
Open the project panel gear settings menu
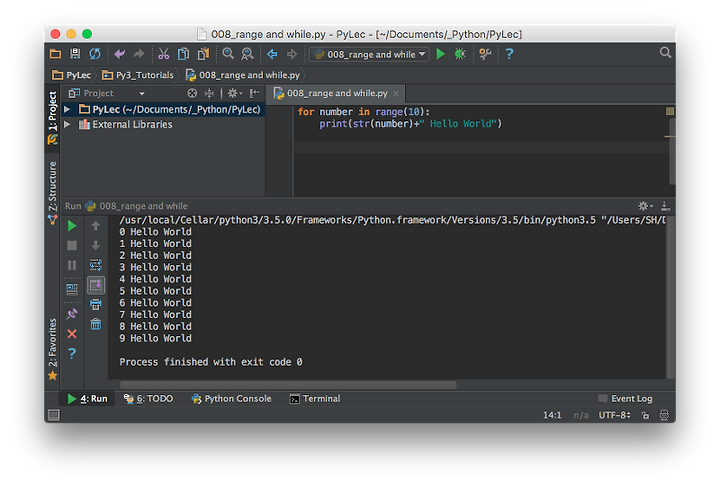[234, 93]
